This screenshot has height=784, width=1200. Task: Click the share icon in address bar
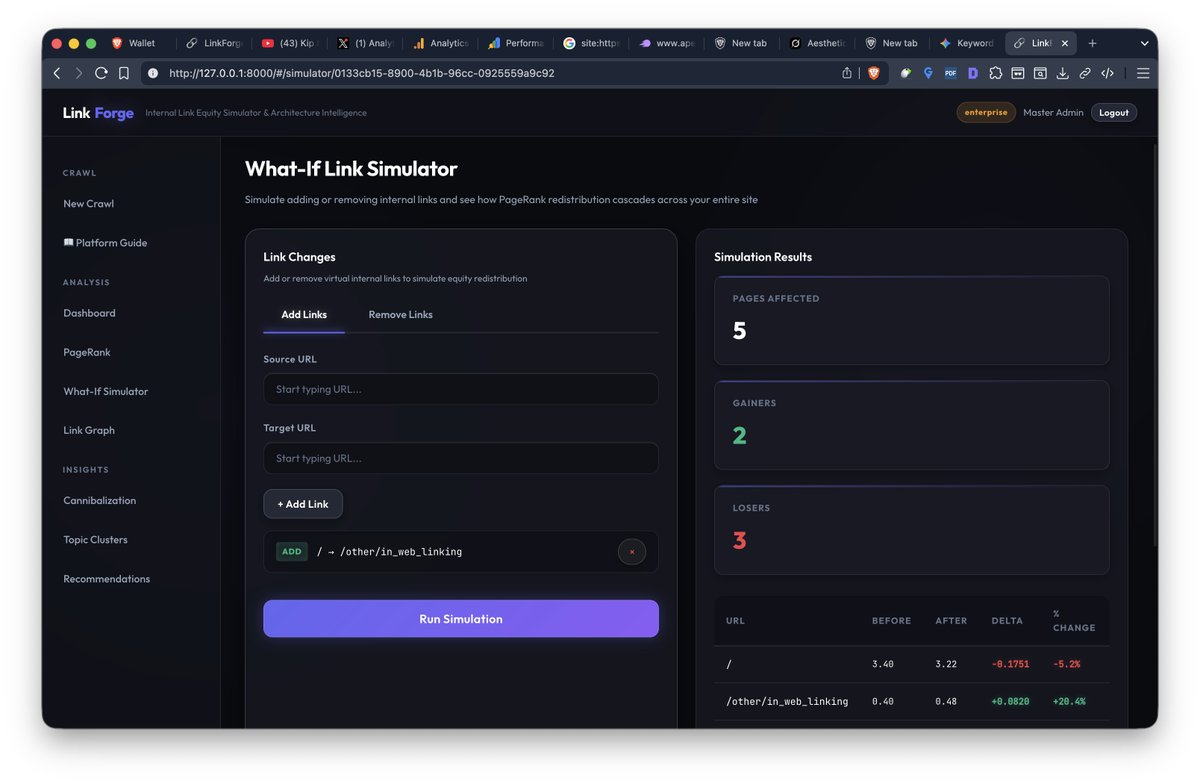(847, 73)
